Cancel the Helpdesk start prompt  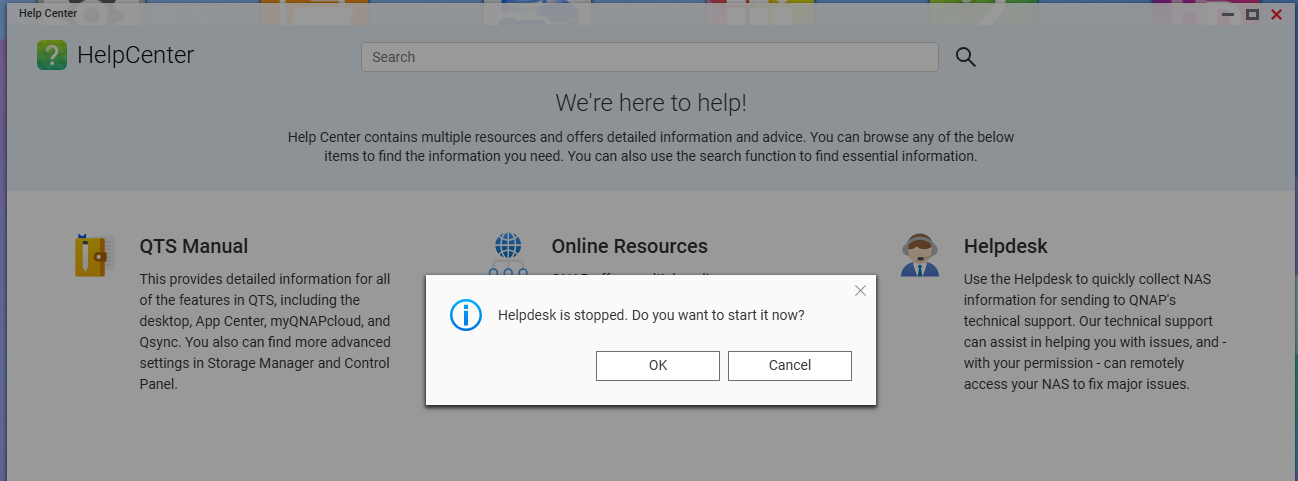tap(789, 366)
